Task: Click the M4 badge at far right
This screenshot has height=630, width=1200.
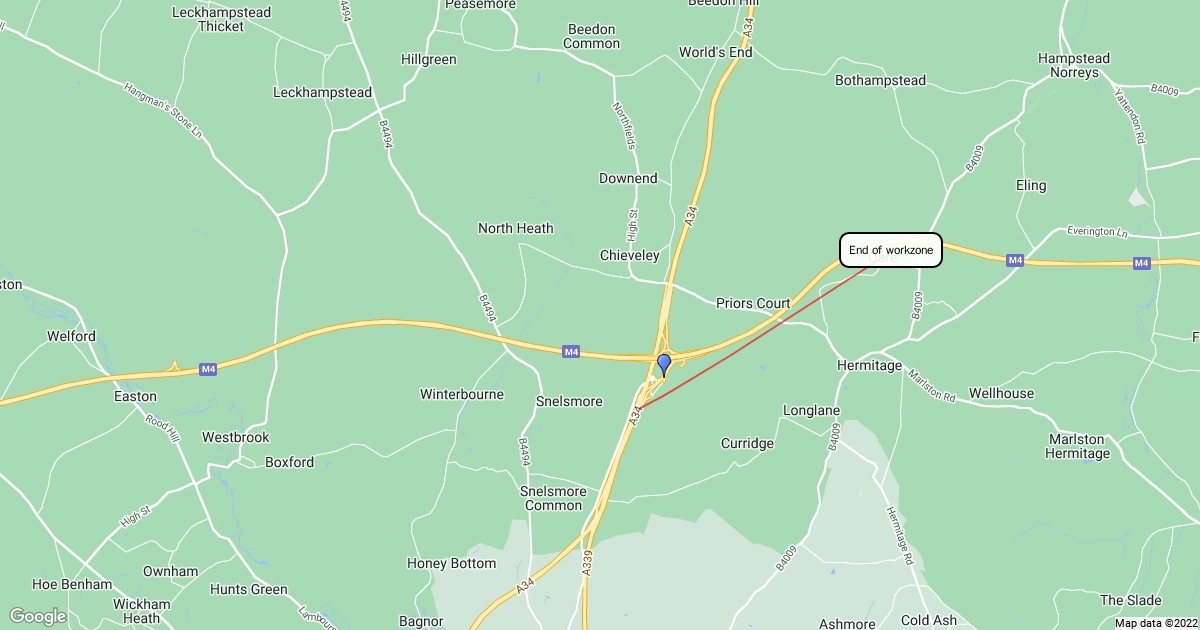Action: (1142, 263)
